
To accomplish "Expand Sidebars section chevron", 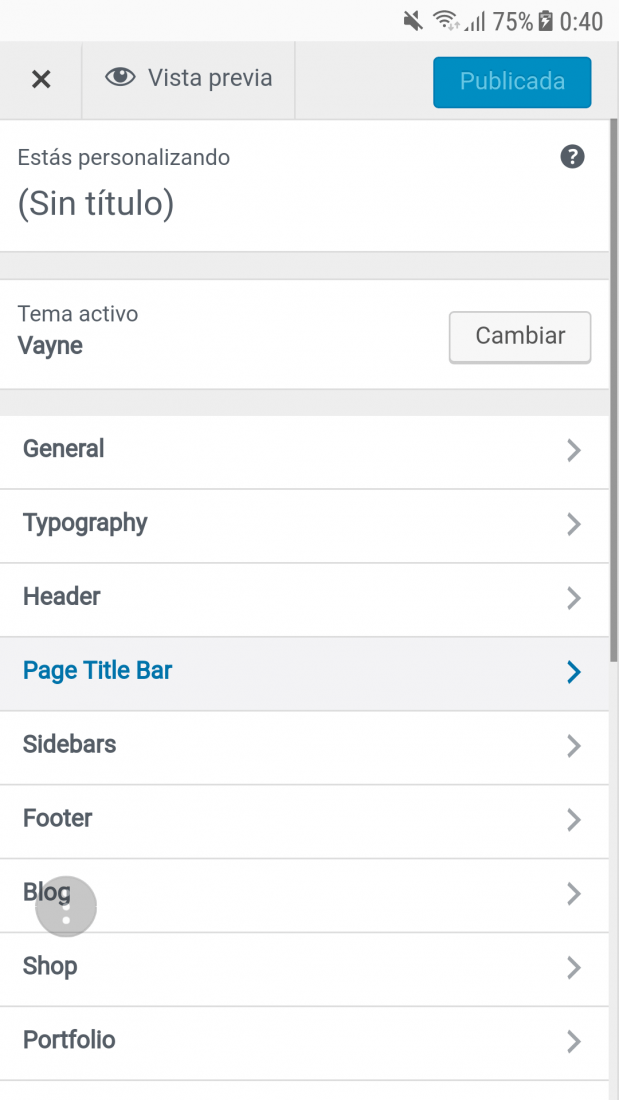I will coord(574,746).
